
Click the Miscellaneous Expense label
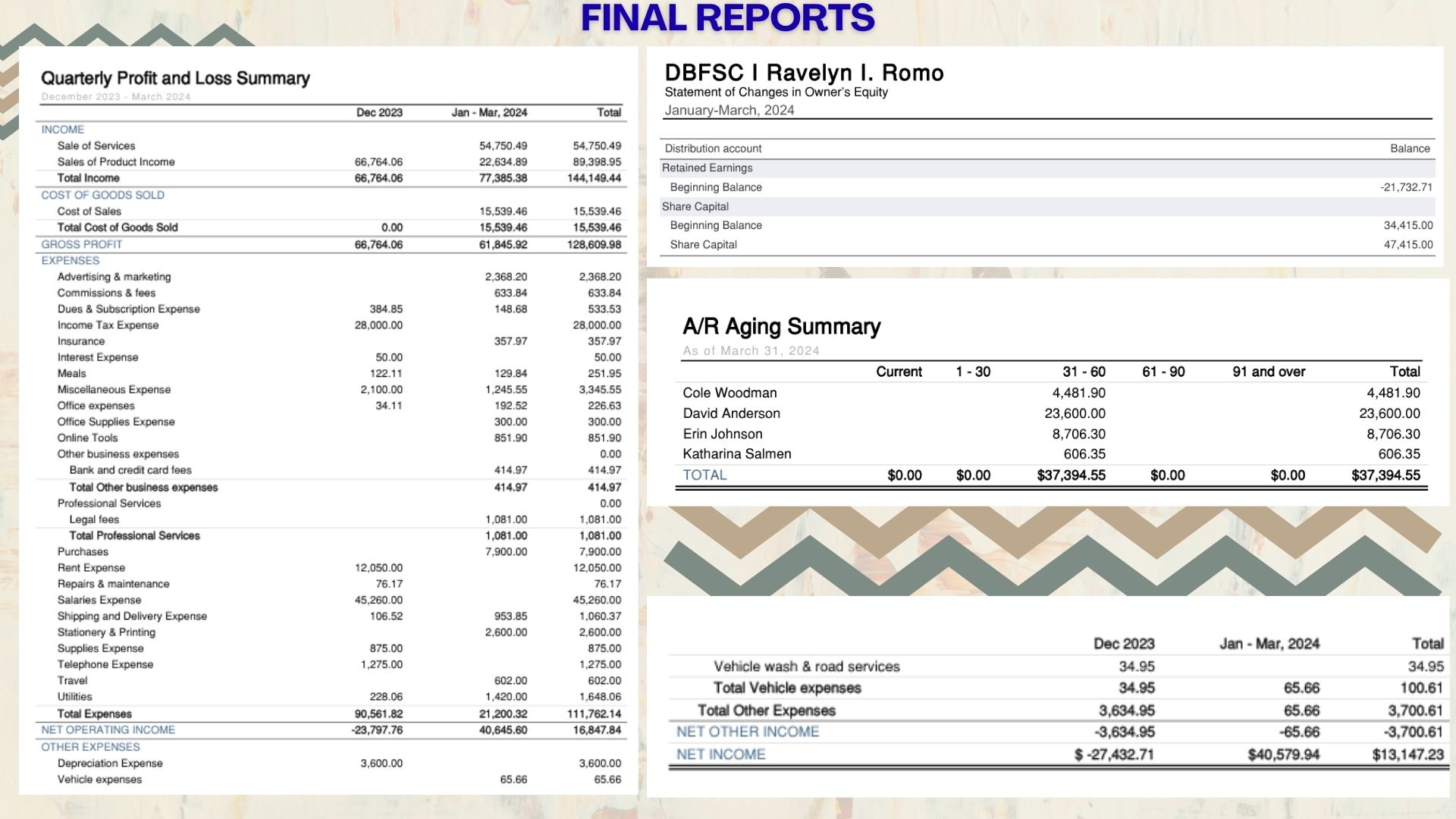click(114, 389)
